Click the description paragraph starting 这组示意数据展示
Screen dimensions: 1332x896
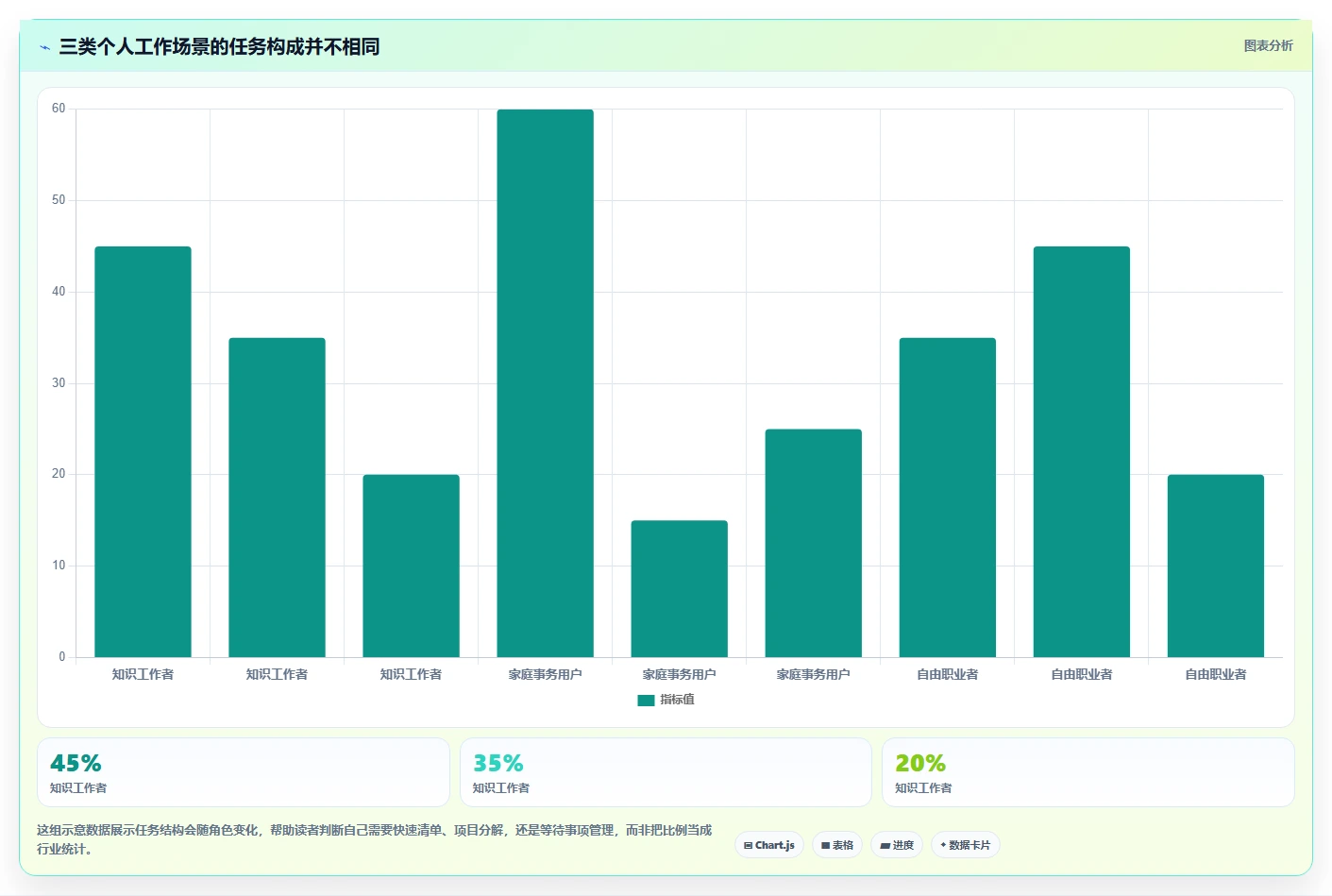[375, 839]
